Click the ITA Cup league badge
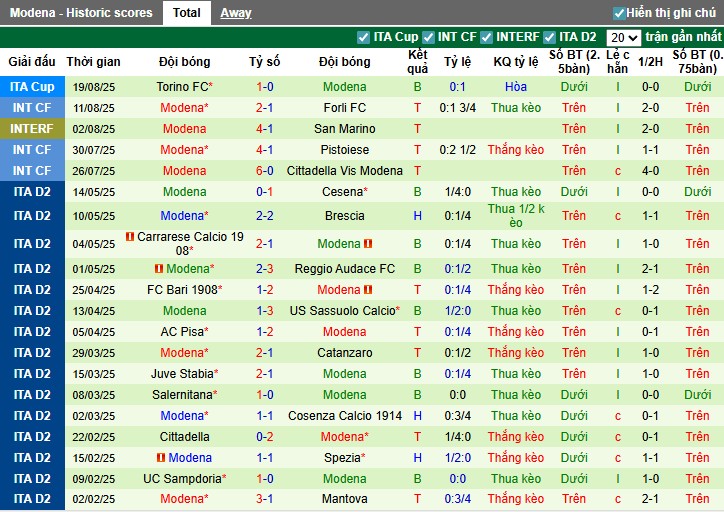 coord(32,87)
